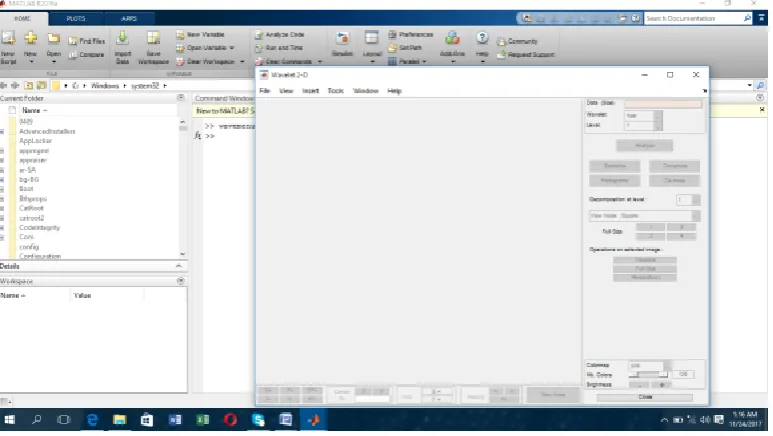The width and height of the screenshot is (773, 436).
Task: Click the New Script icon
Action: tap(8, 38)
